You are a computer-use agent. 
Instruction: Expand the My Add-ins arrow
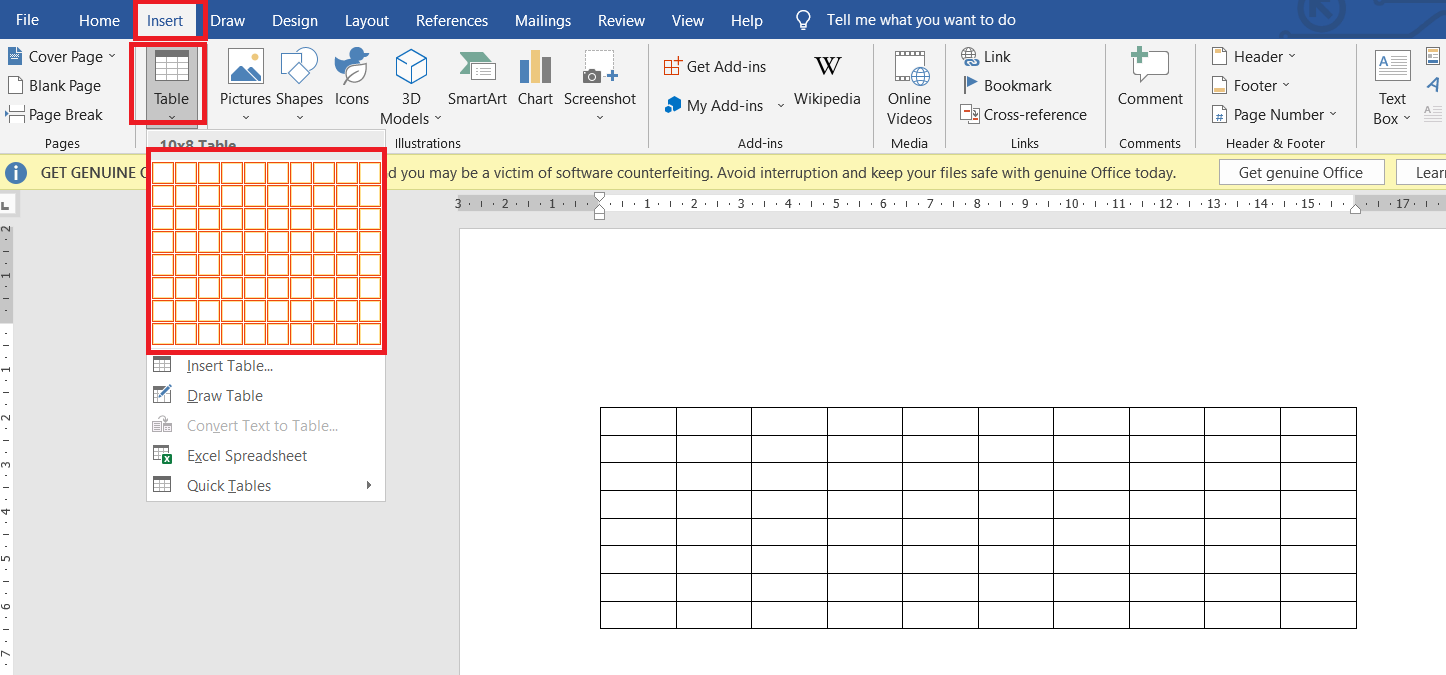(x=781, y=106)
